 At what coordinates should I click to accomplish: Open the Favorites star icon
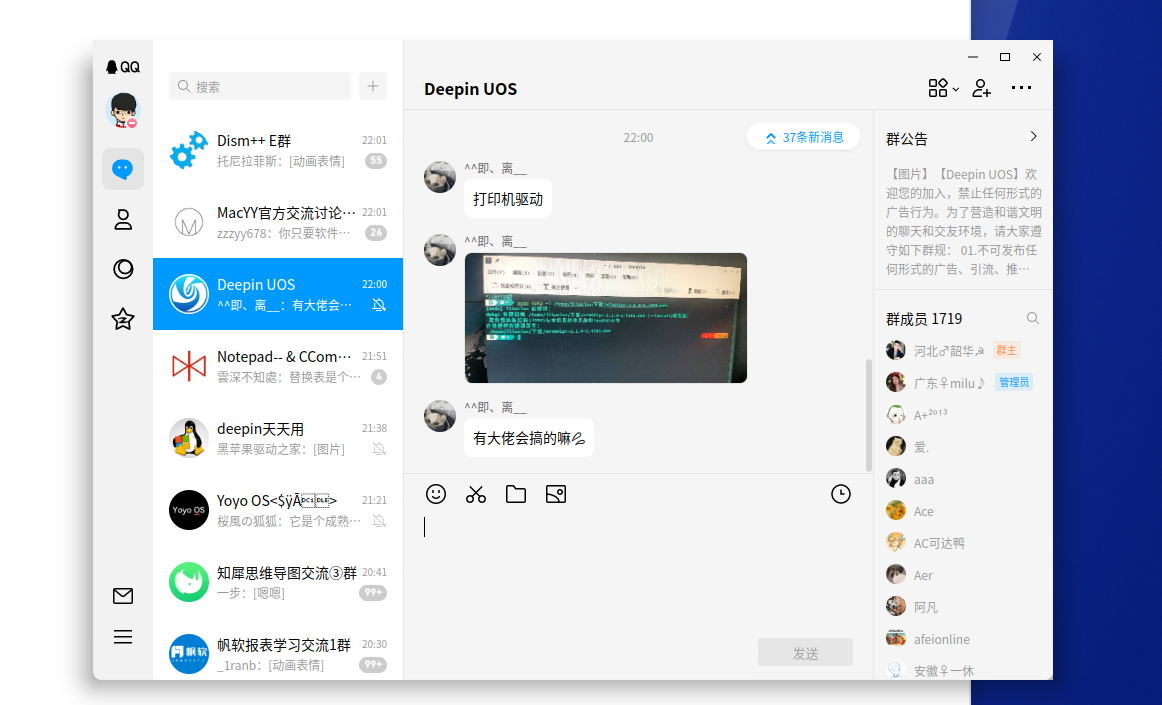tap(123, 319)
